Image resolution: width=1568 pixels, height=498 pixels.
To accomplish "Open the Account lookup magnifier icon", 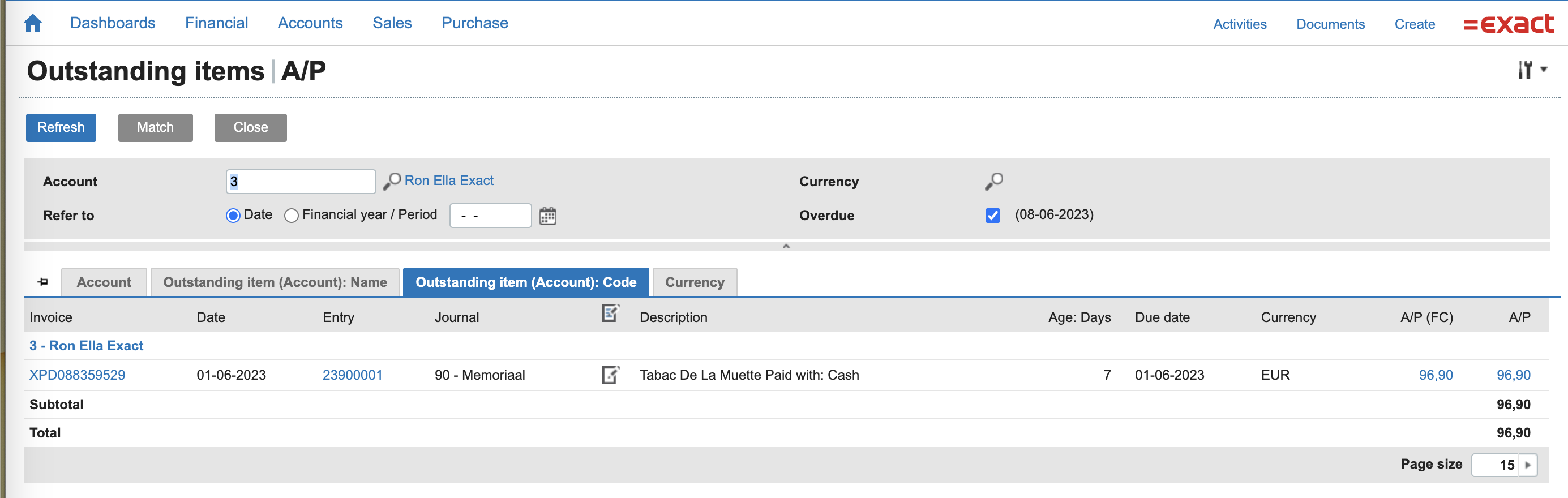I will [x=391, y=182].
